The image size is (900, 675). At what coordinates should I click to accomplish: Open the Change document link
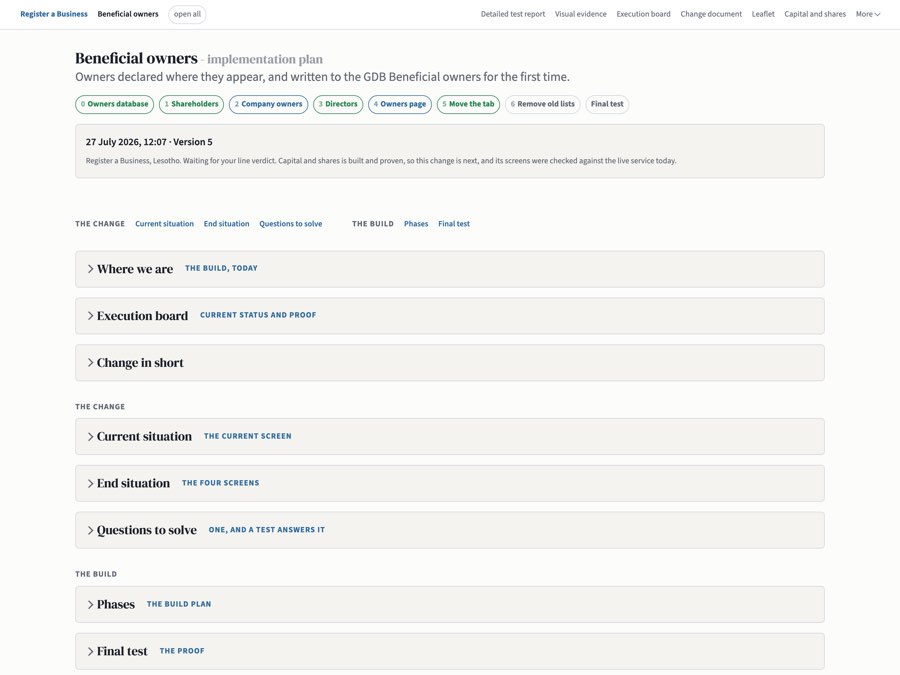pyautogui.click(x=711, y=14)
